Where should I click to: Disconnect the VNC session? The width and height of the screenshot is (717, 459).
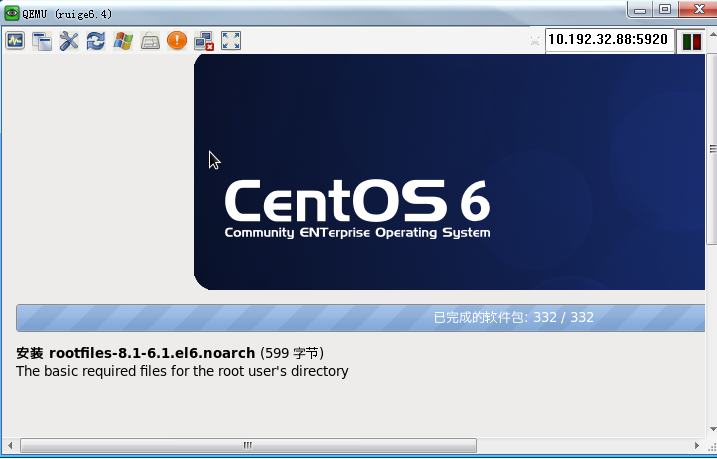pos(204,41)
